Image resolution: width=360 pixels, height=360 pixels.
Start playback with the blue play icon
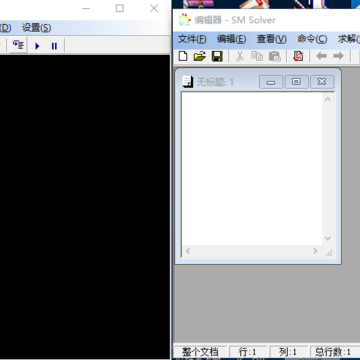coord(37,46)
